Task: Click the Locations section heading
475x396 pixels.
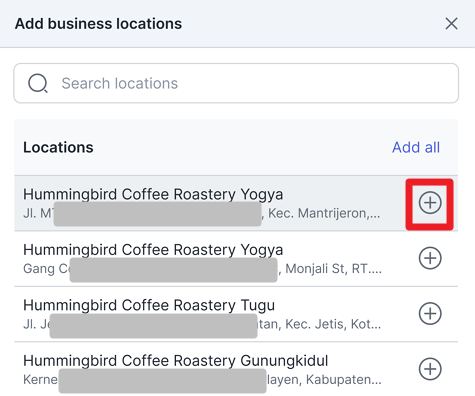Action: (x=58, y=147)
